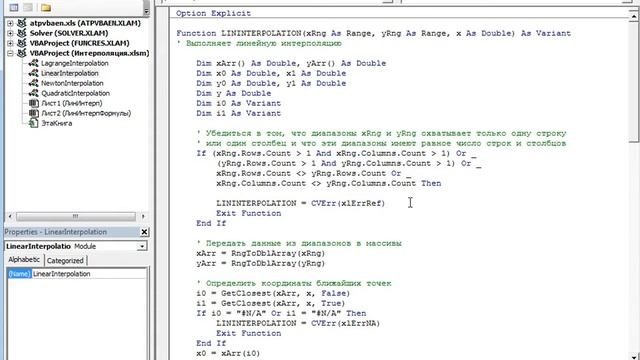Click the Лист2 worksheet icon
Screen dimensions: 640x360
tap(33, 113)
